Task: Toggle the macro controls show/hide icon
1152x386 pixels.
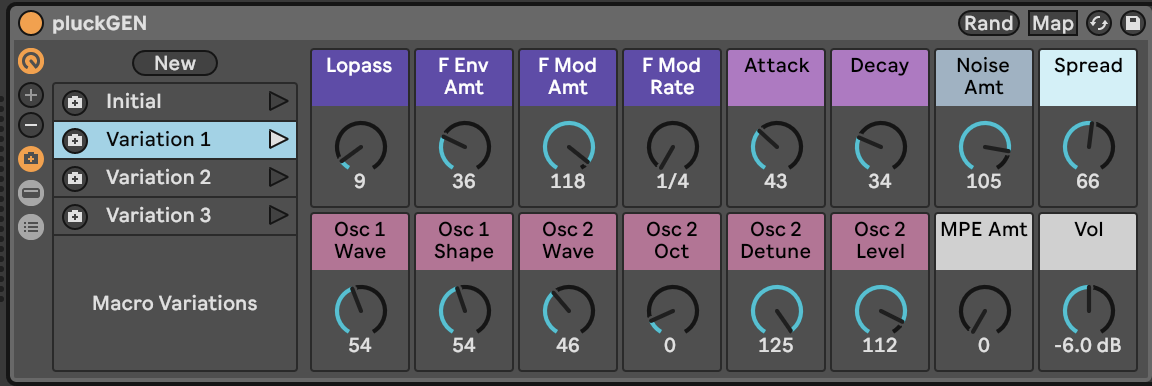Action: coord(31,61)
